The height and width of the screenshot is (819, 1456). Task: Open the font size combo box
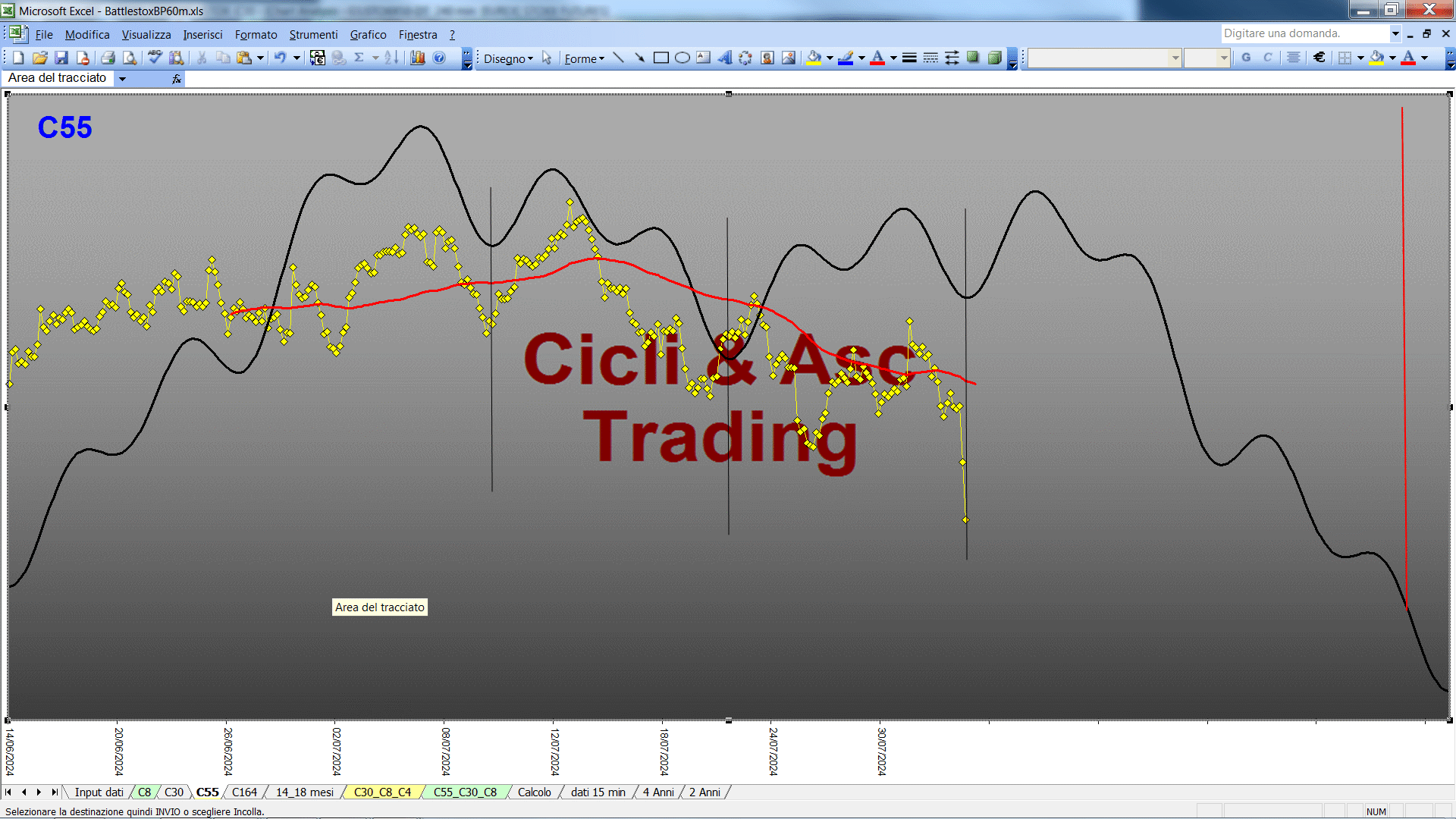click(x=1207, y=58)
